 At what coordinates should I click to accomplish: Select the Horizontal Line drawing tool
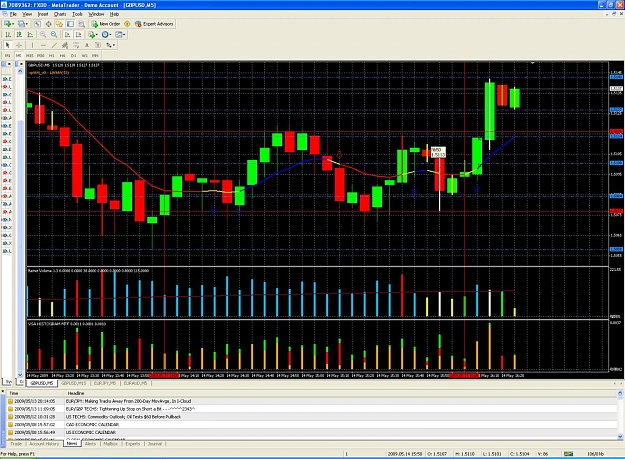tap(43, 45)
